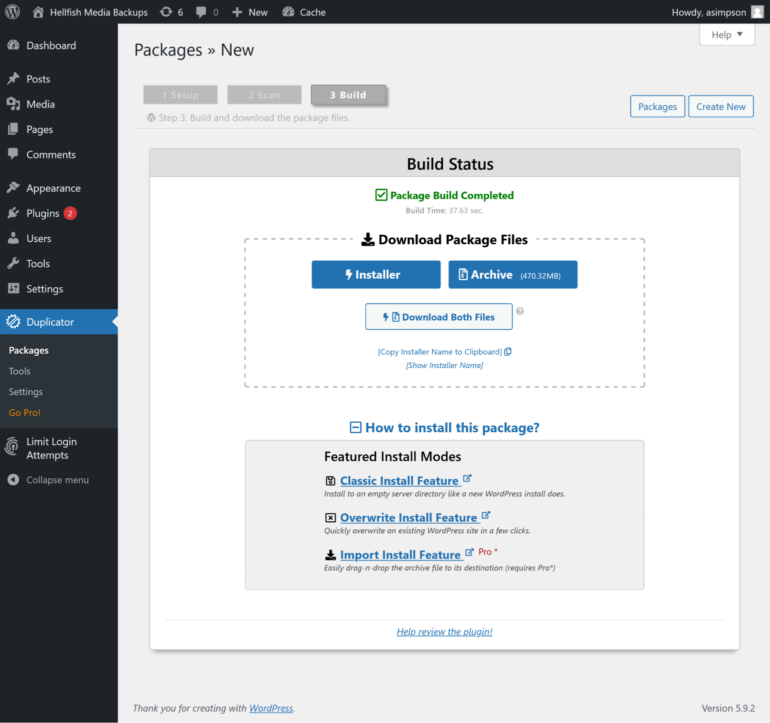This screenshot has width=770, height=723.
Task: Click the help question mark beside Download Both Files
Action: tap(520, 311)
